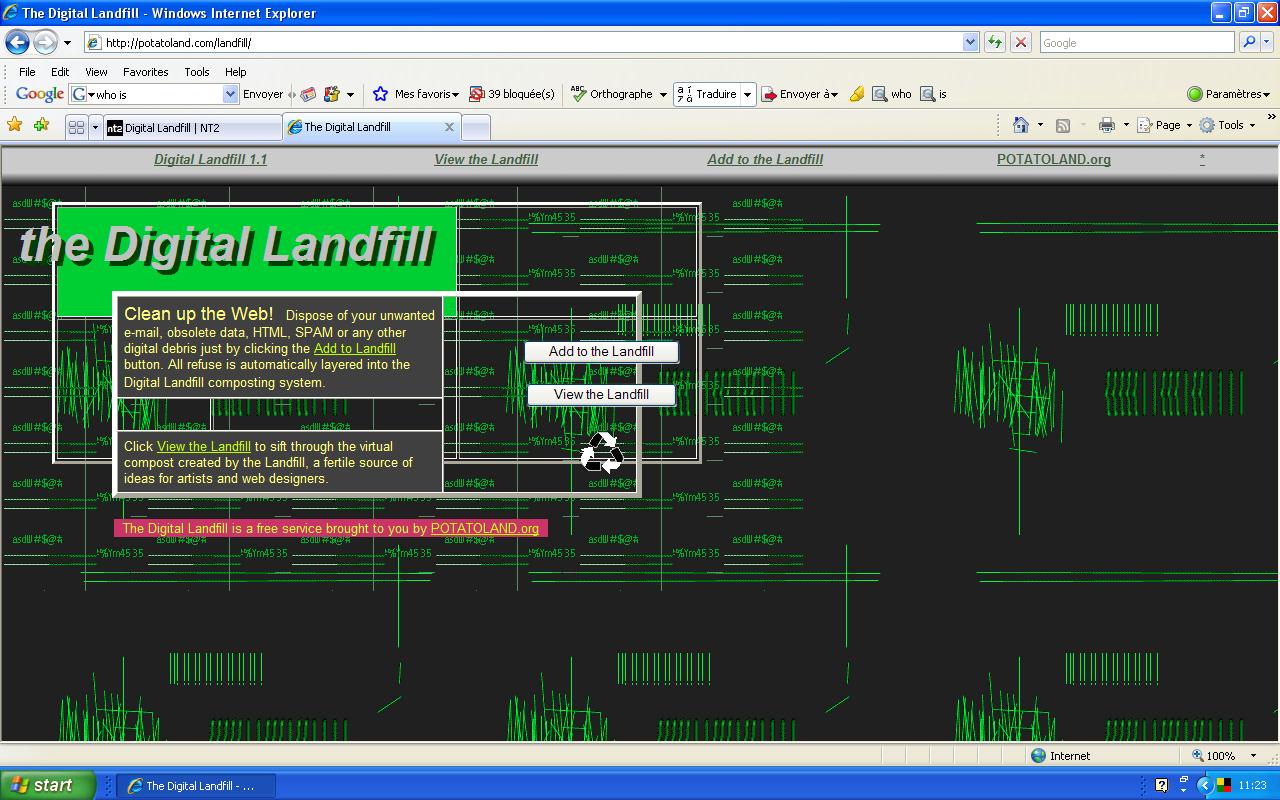1280x800 pixels.
Task: Open the recent pages dropdown beside Forward
Action: (x=67, y=43)
